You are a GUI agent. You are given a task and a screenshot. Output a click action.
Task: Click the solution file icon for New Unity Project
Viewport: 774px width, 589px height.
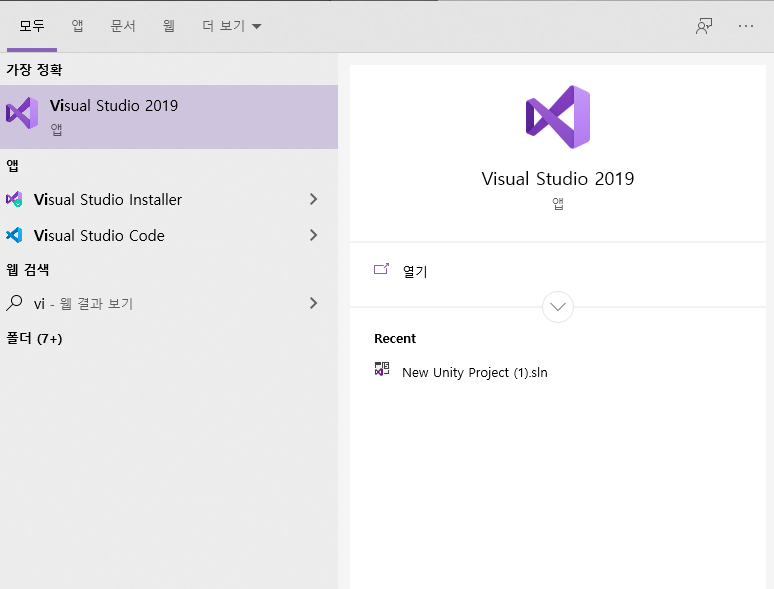382,369
